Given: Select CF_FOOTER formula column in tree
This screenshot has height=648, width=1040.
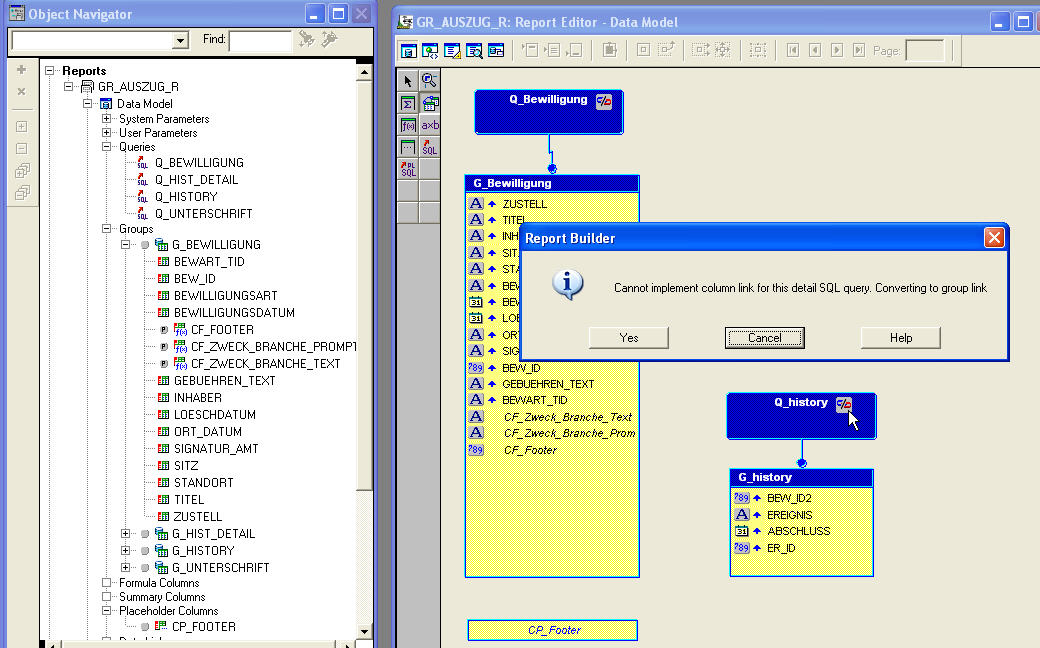Looking at the screenshot, I should 222,330.
